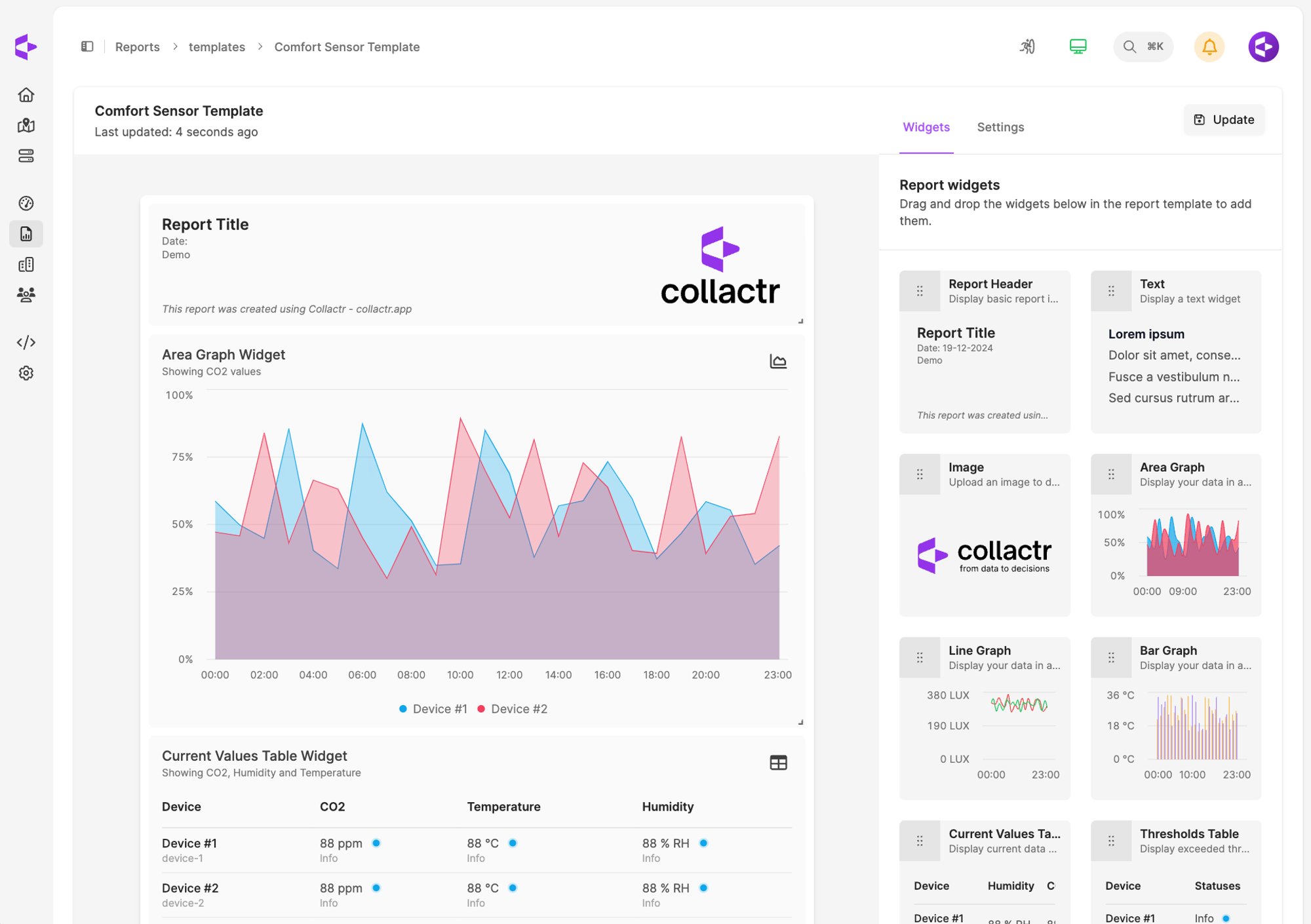The height and width of the screenshot is (924, 1311).
Task: Open the Devices server-stack sidebar icon
Action: pyautogui.click(x=26, y=156)
